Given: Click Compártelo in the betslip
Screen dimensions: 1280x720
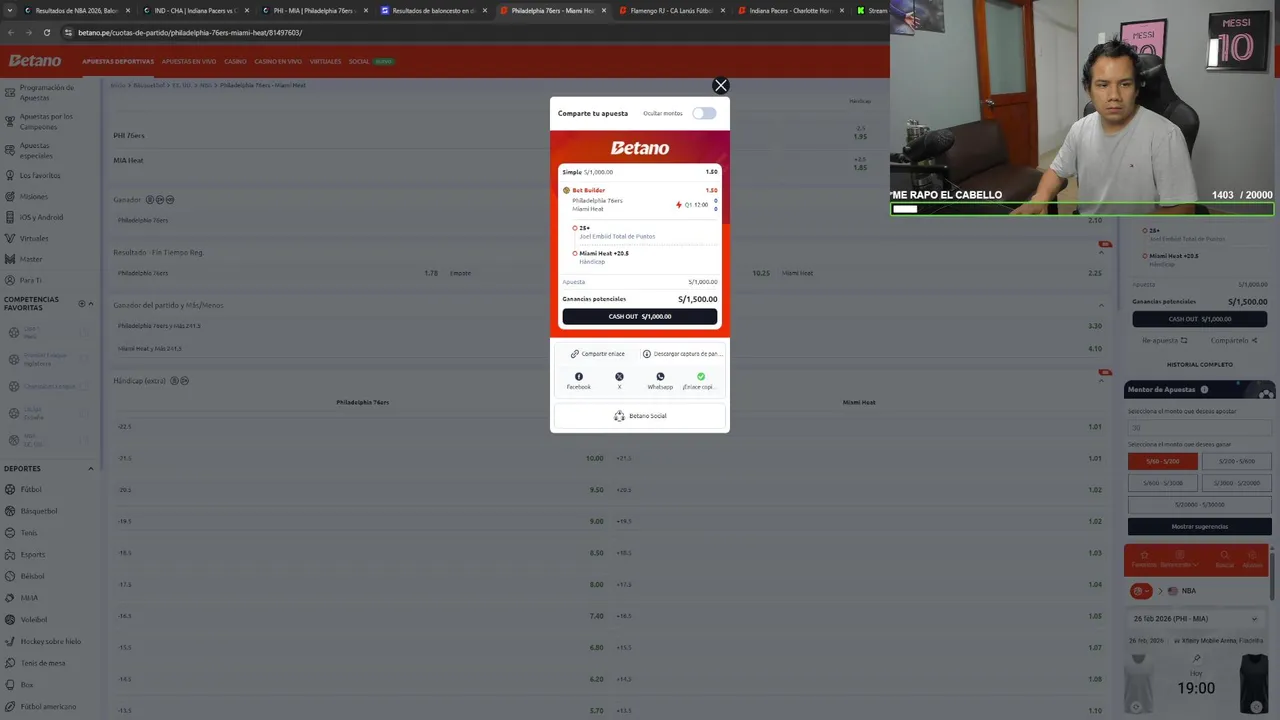Looking at the screenshot, I should click(x=1233, y=340).
